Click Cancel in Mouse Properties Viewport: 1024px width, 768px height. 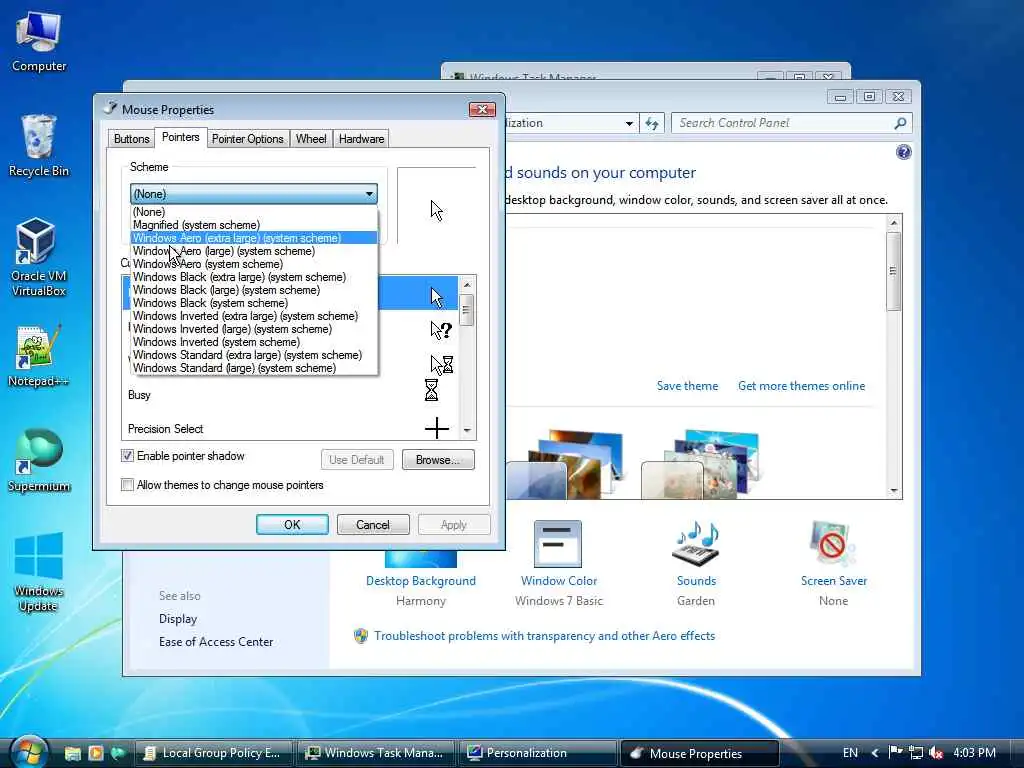point(373,524)
